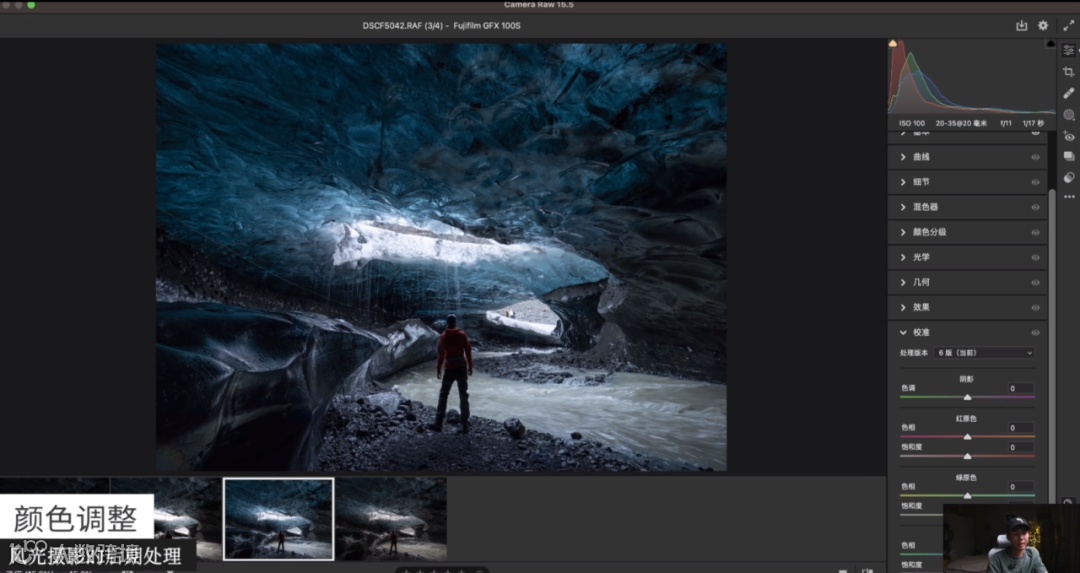1080x573 pixels.
Task: Open the Masking tool
Action: (1069, 115)
